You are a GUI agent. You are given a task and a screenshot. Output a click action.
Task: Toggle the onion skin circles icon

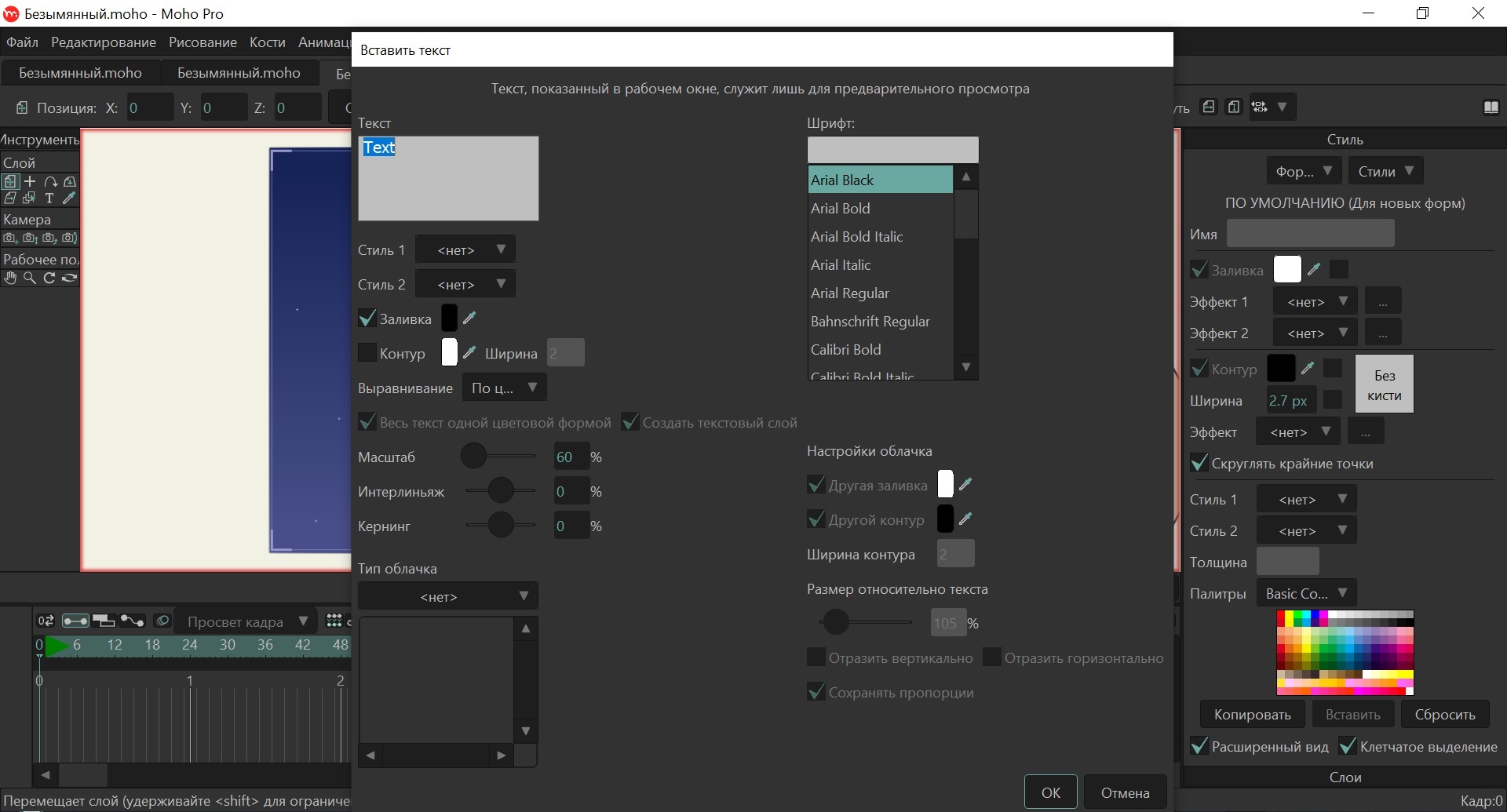(x=162, y=621)
